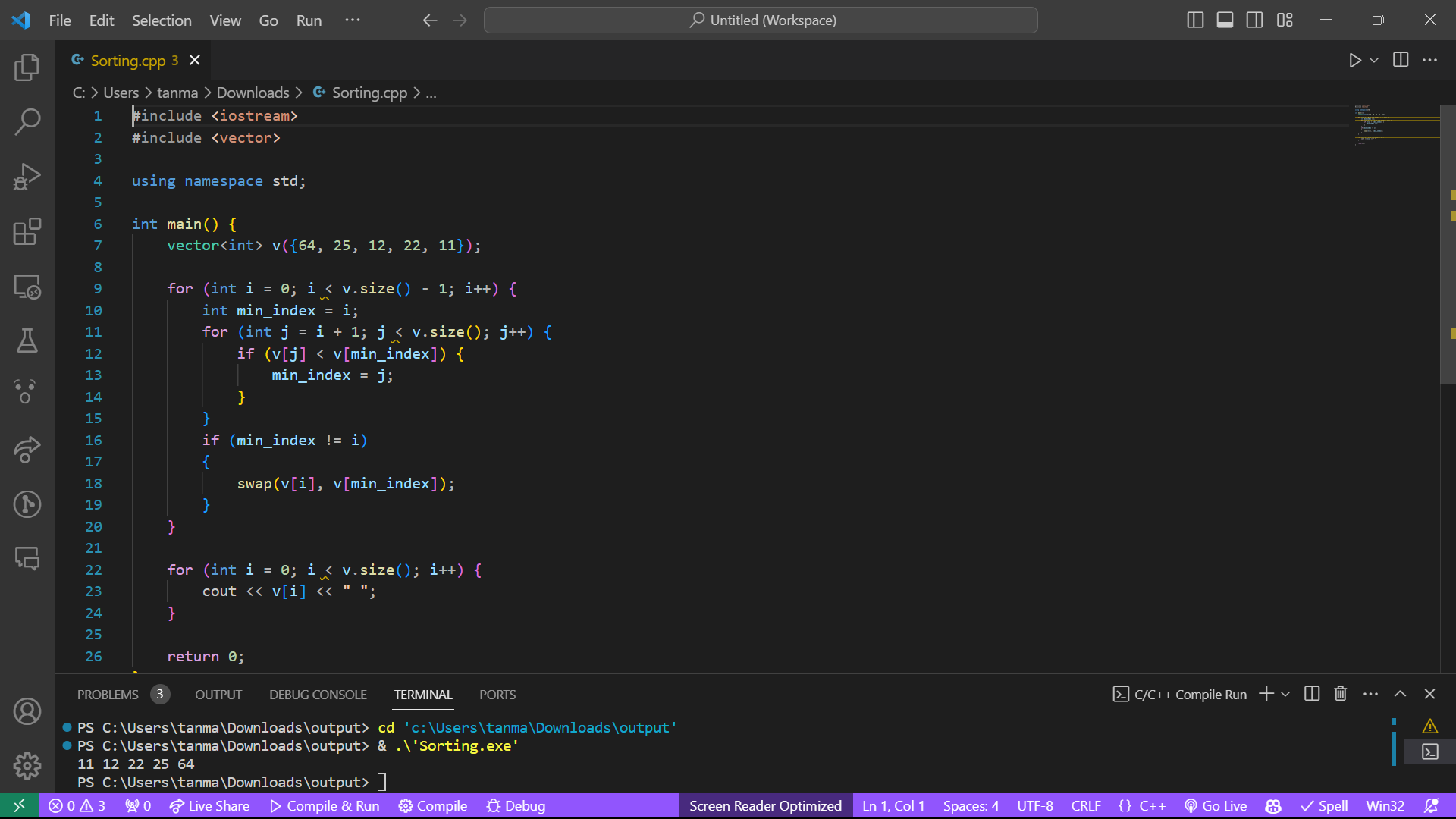Open the Extensions view
This screenshot has width=1456, height=819.
tap(27, 231)
